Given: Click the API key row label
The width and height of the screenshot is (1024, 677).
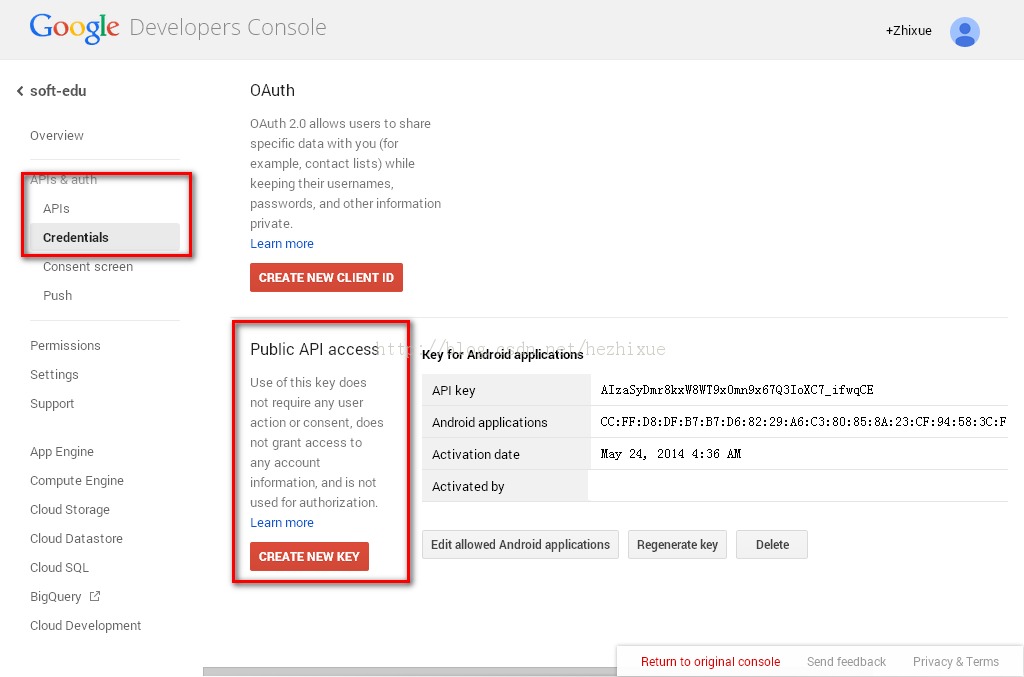Looking at the screenshot, I should point(454,390).
